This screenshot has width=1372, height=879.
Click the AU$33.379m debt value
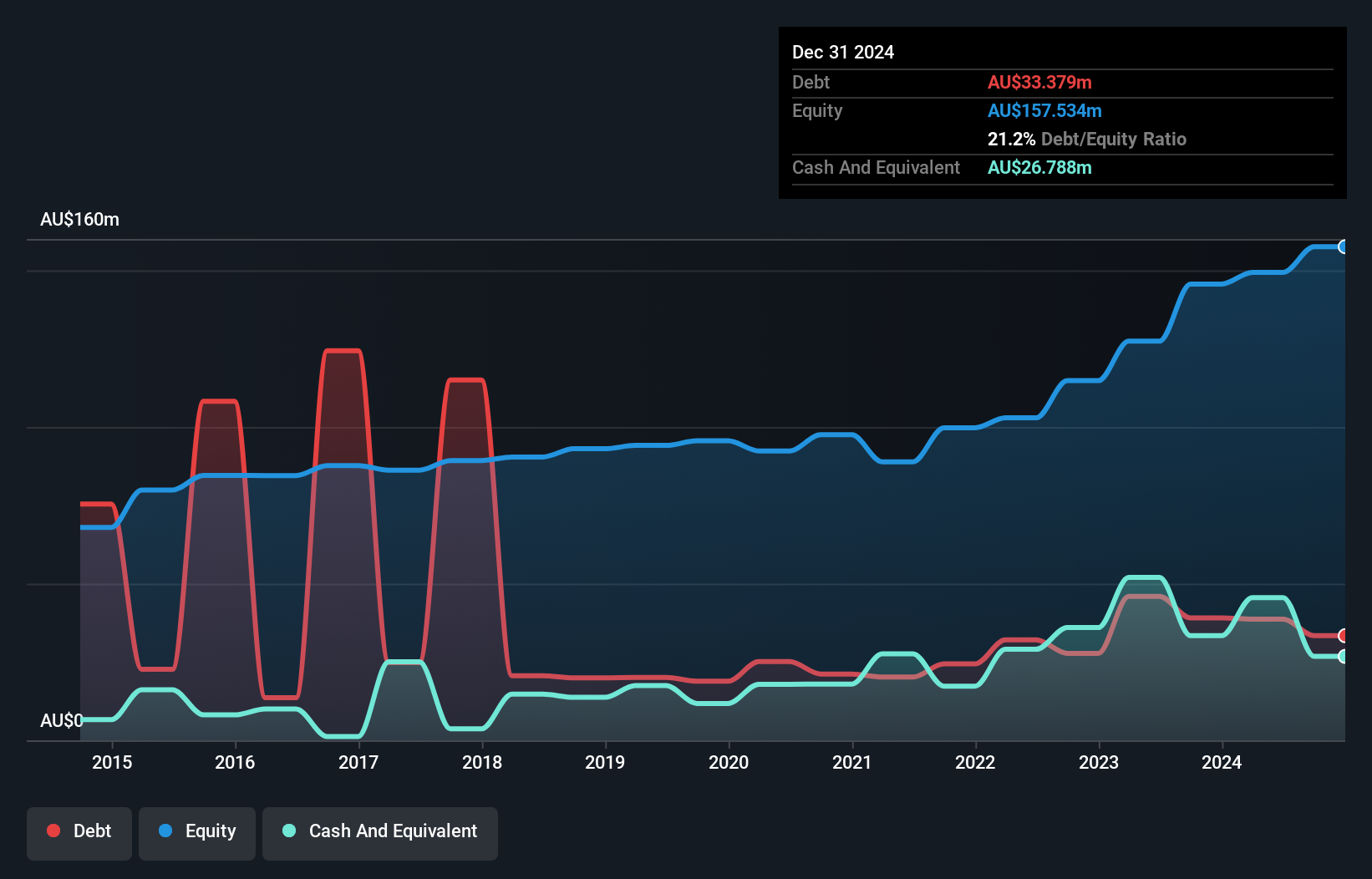point(1039,82)
